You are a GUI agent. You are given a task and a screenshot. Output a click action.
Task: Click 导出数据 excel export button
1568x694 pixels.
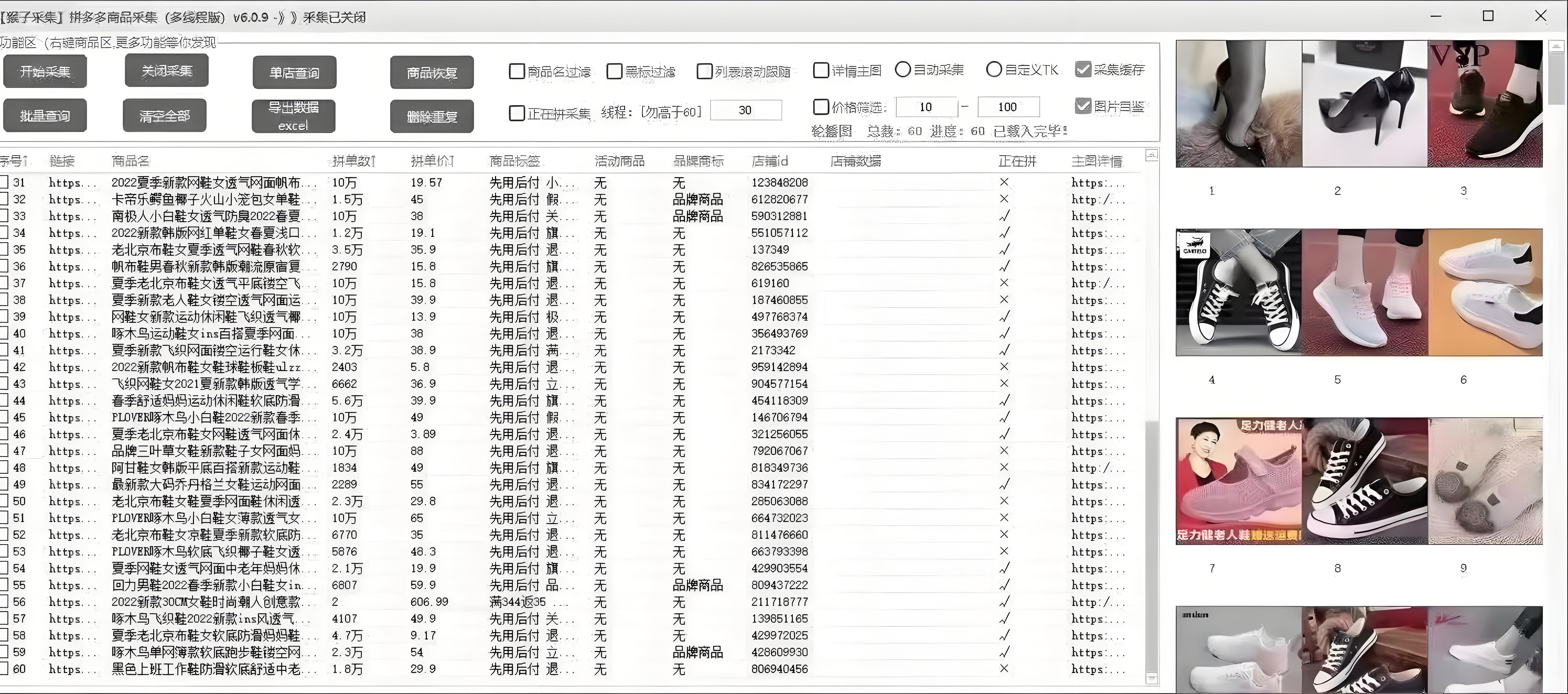coord(293,116)
